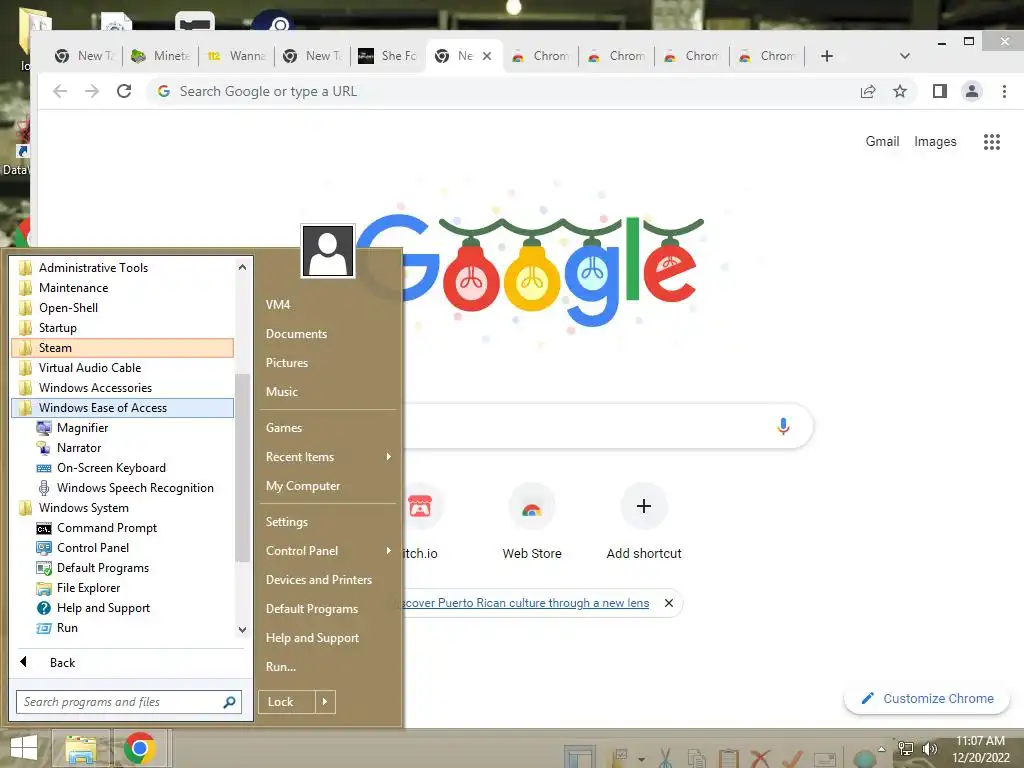The width and height of the screenshot is (1024, 768).
Task: Switch to the She Fo tab
Action: click(x=389, y=56)
